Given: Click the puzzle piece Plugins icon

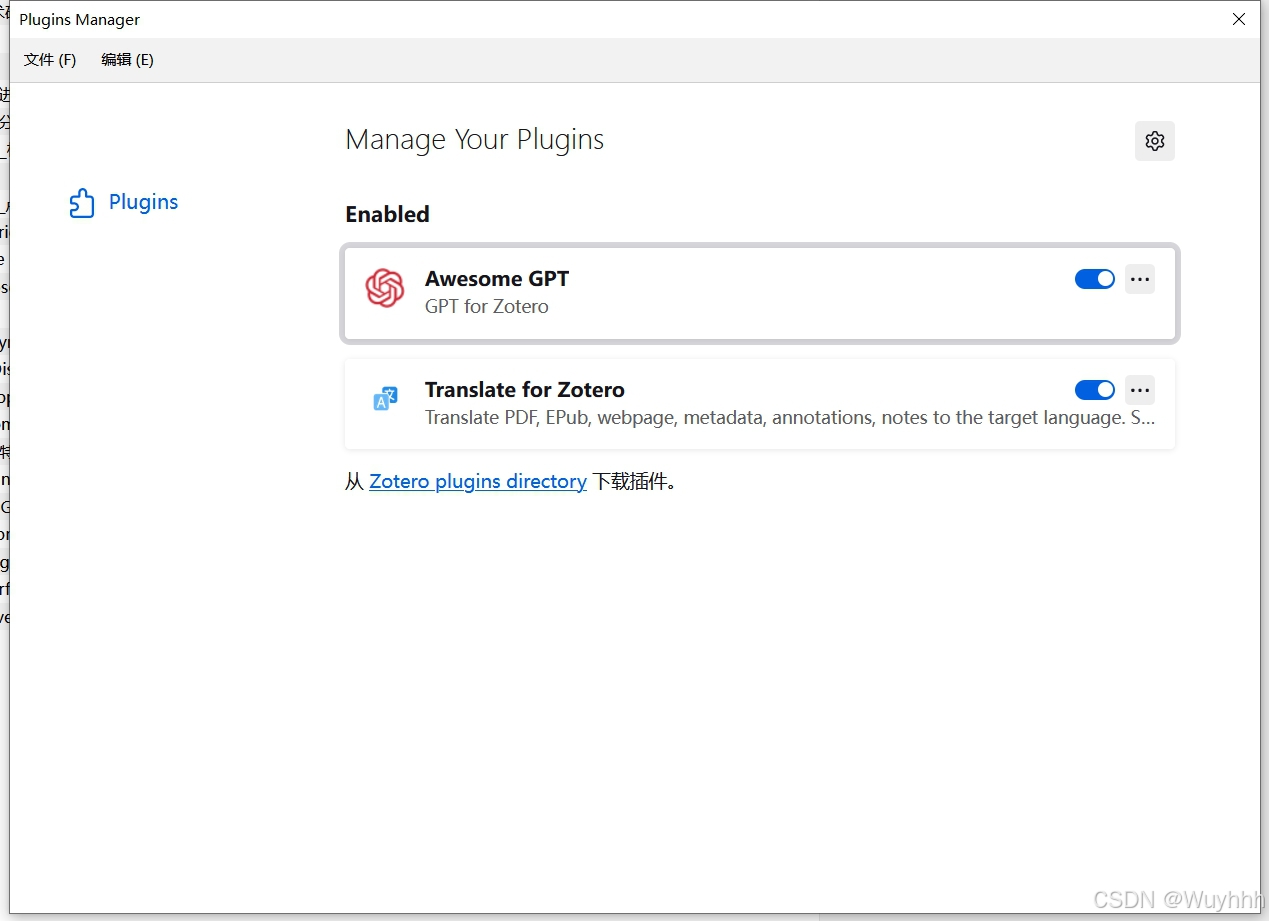Looking at the screenshot, I should [x=82, y=203].
